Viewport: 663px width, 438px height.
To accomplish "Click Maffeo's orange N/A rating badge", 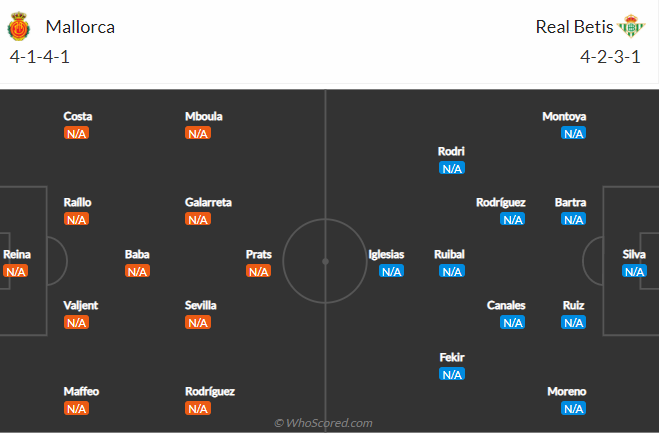I will pyautogui.click(x=77, y=408).
